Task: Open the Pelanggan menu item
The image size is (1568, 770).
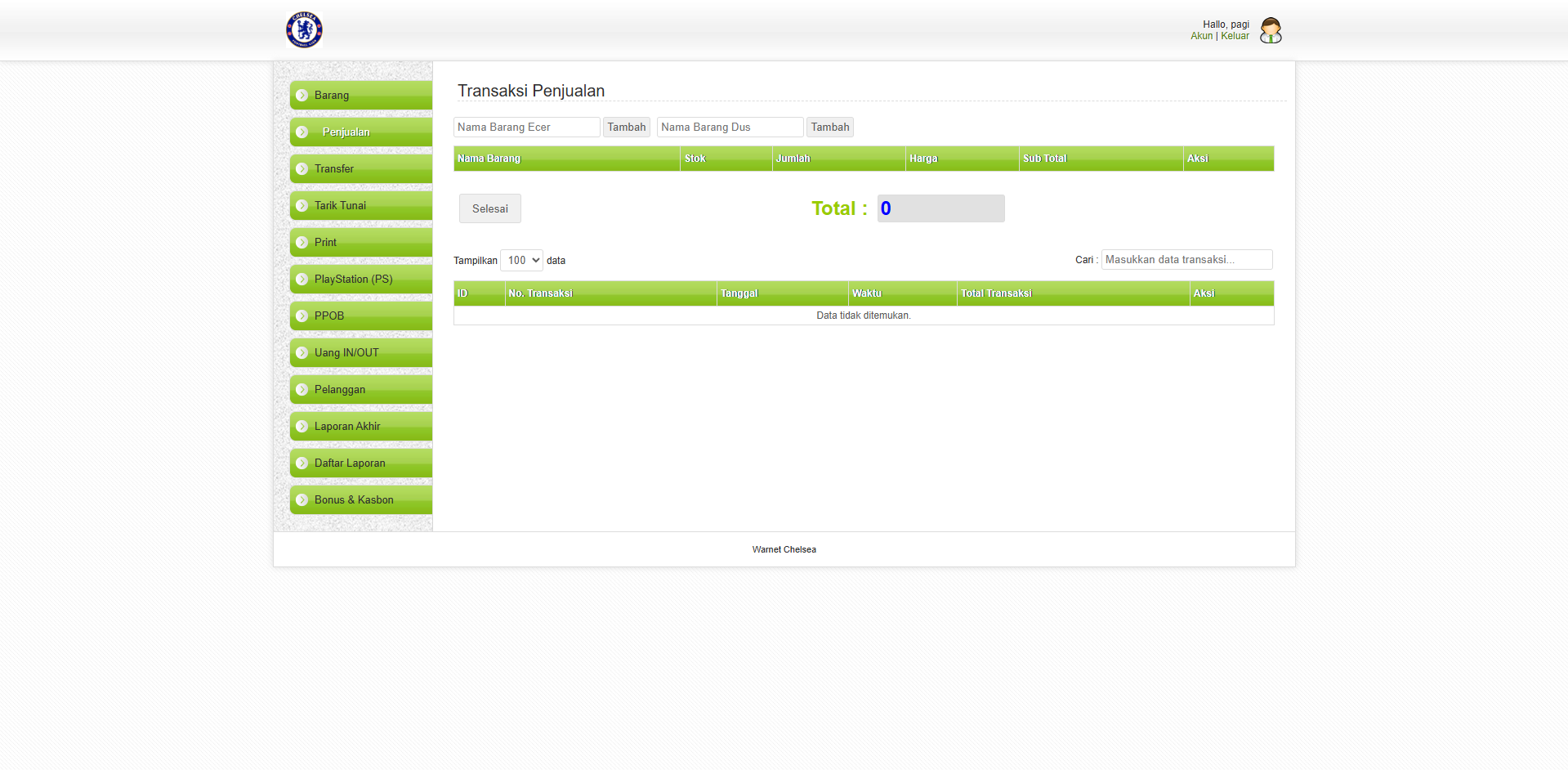Action: 340,390
